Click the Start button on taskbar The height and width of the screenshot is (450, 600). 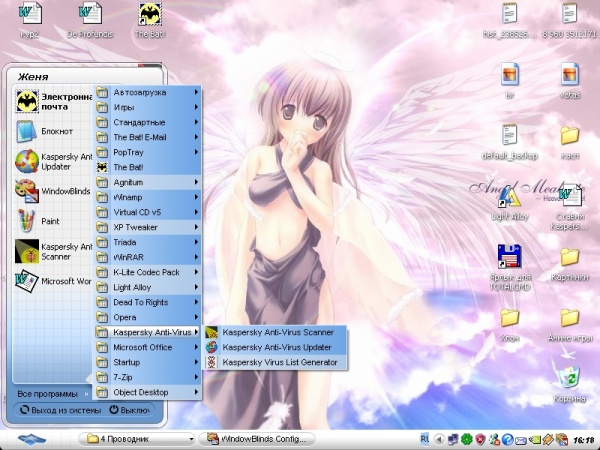point(32,439)
